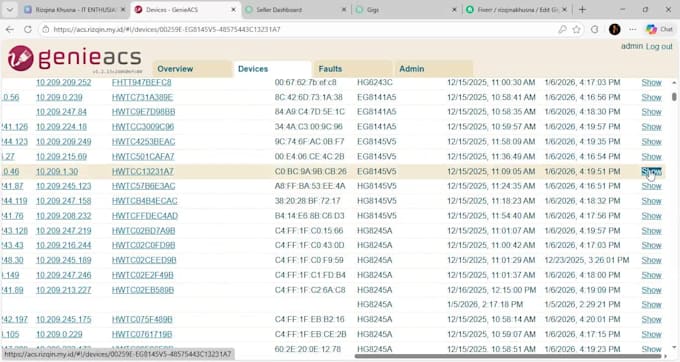680x362 pixels.
Task: Open IP link 10.209.0.239
Action: 59,97
